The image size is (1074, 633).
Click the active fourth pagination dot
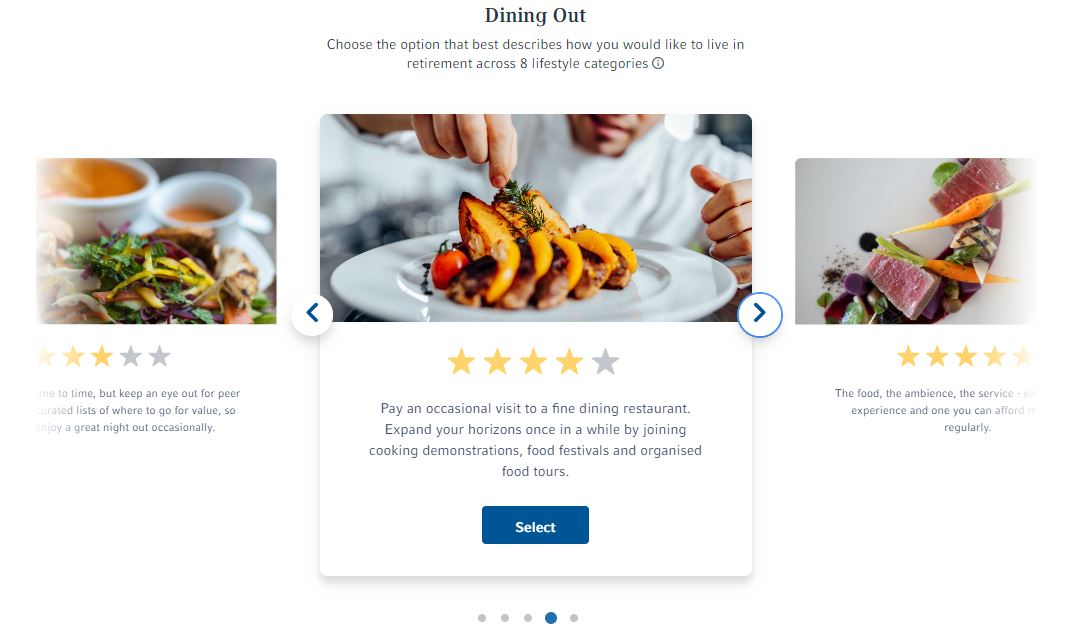coord(551,618)
